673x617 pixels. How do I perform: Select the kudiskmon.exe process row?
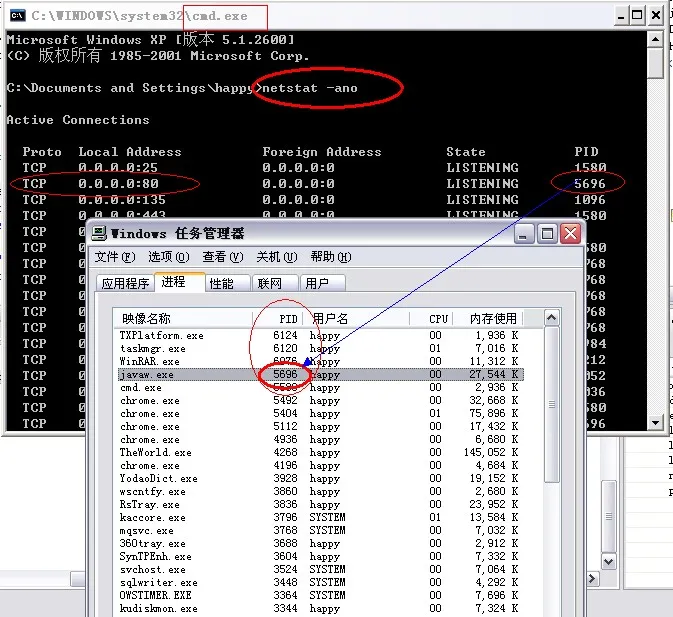321,608
